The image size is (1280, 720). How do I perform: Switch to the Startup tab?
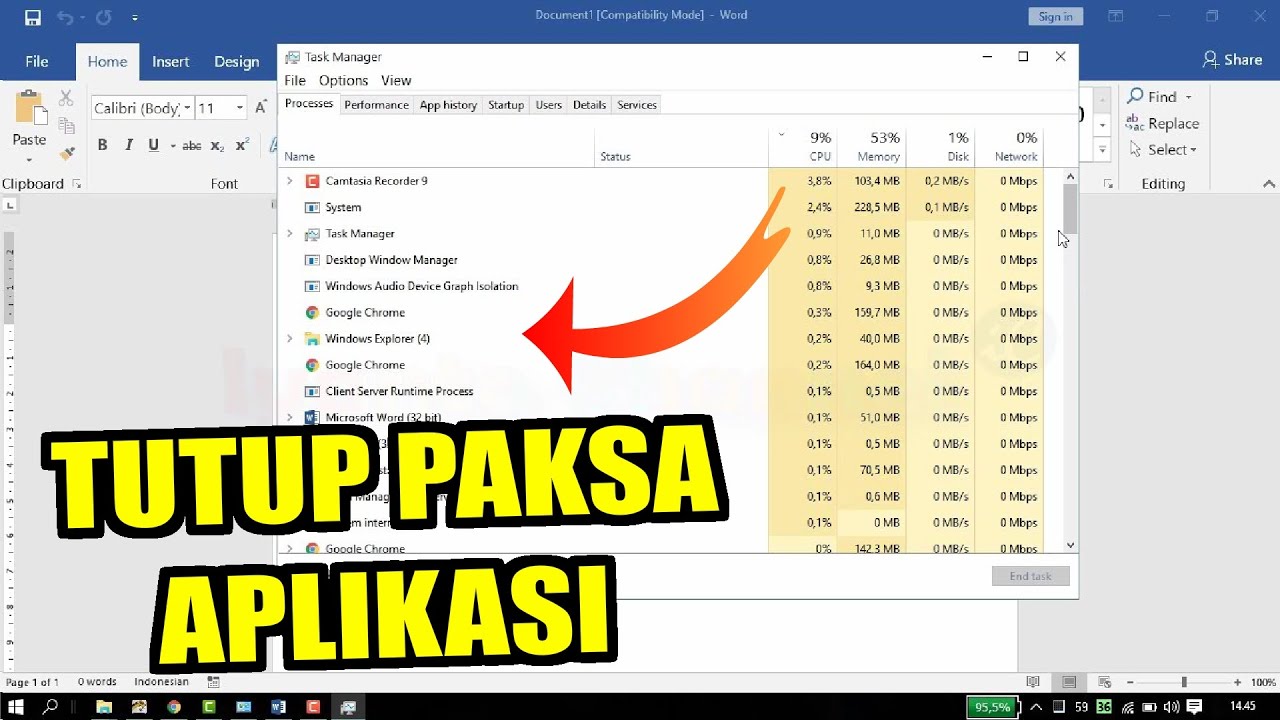point(506,105)
